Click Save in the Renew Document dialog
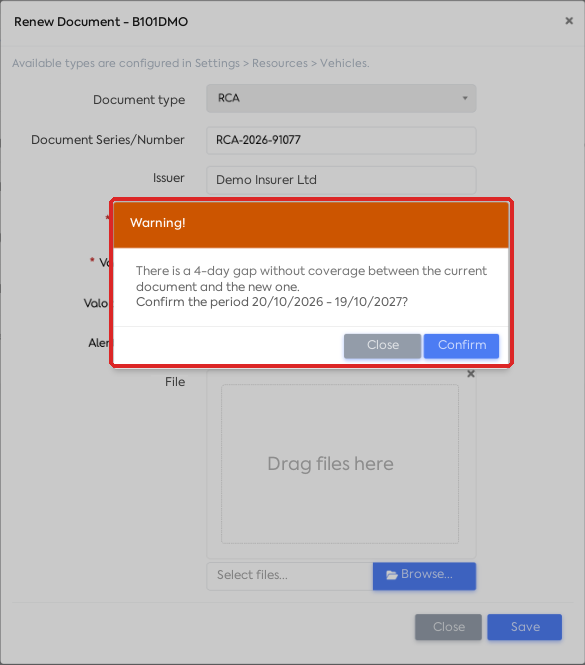This screenshot has width=585, height=665. 524,627
